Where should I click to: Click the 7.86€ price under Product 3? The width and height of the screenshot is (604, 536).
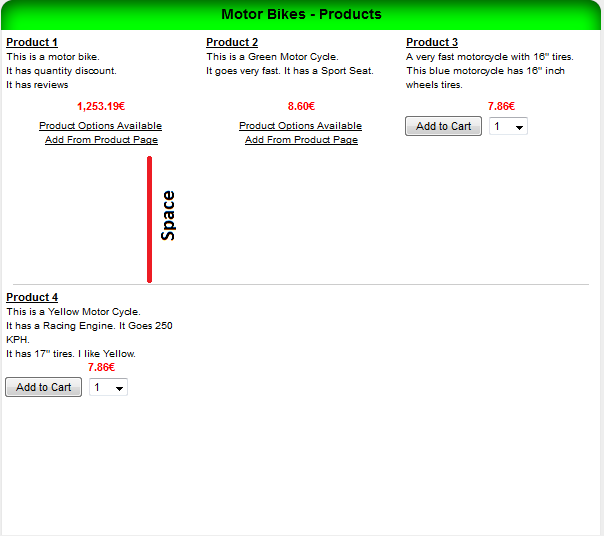pos(501,106)
